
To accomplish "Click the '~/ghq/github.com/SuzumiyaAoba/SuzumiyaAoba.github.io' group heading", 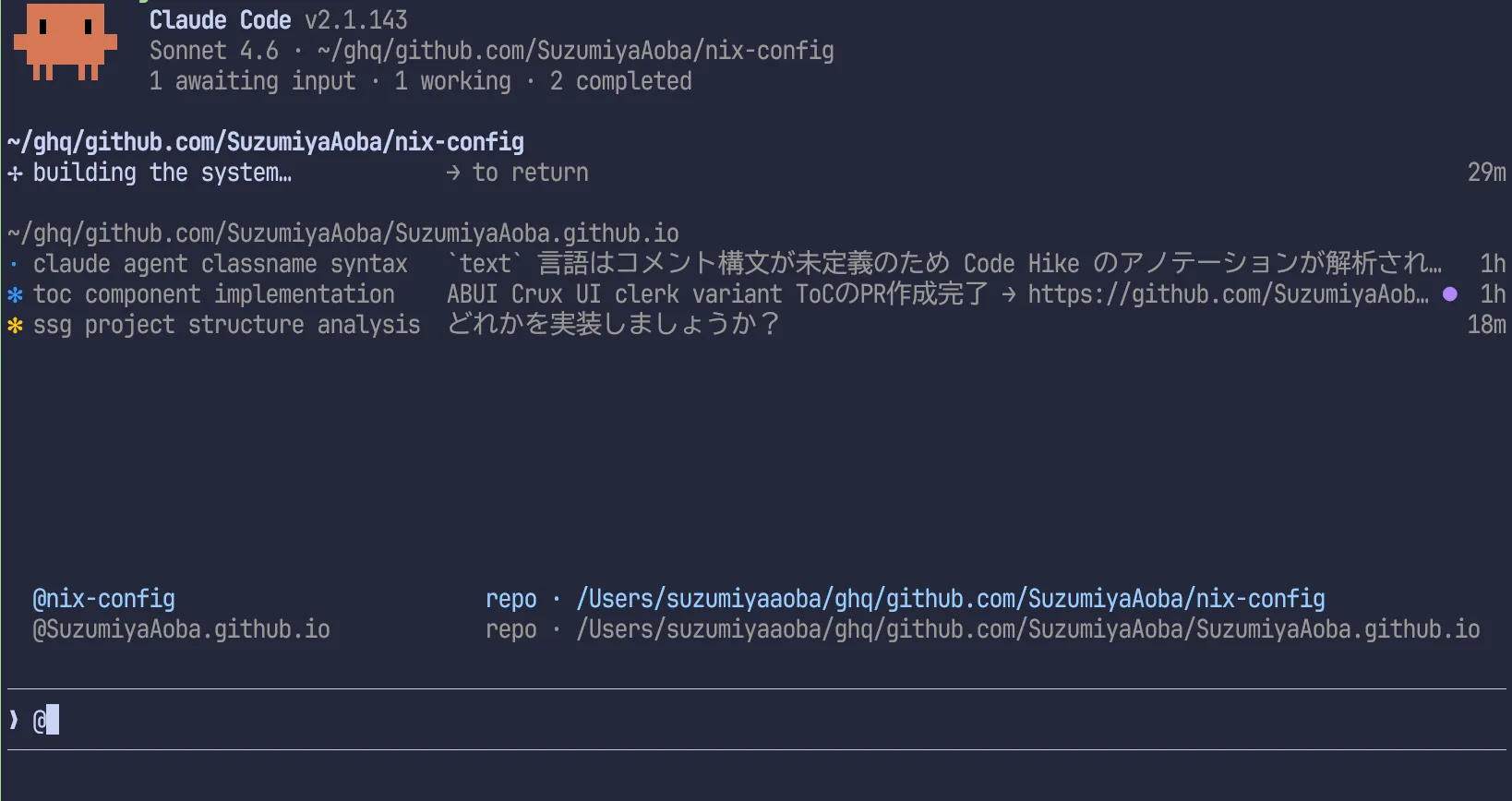I will tap(343, 233).
